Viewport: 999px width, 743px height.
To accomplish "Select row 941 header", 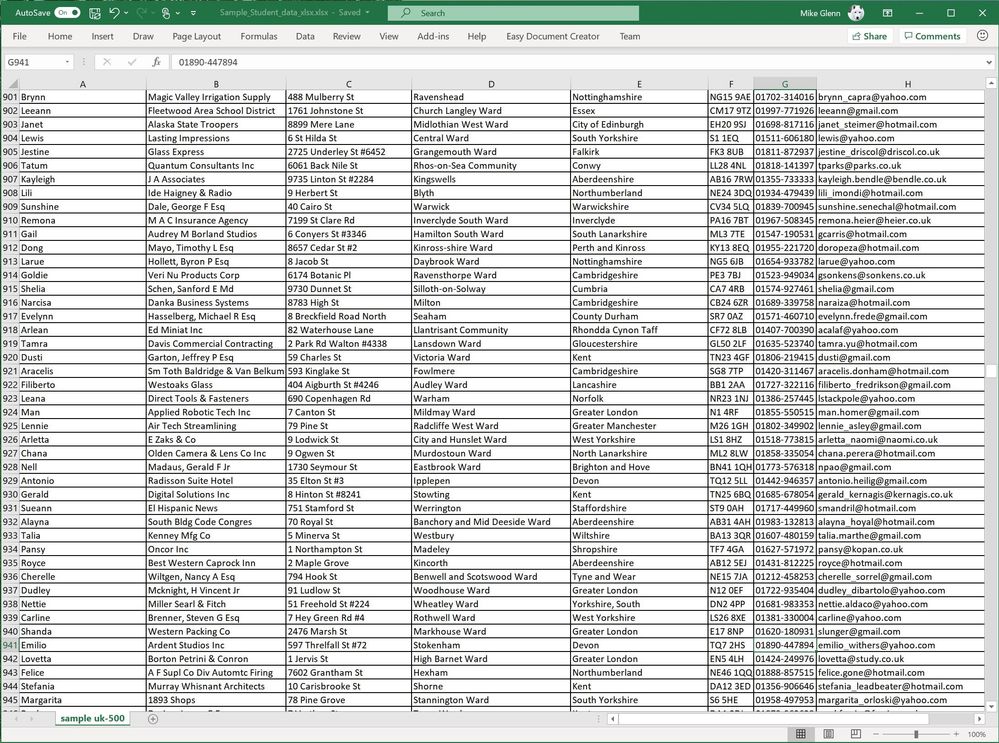I will pos(10,645).
